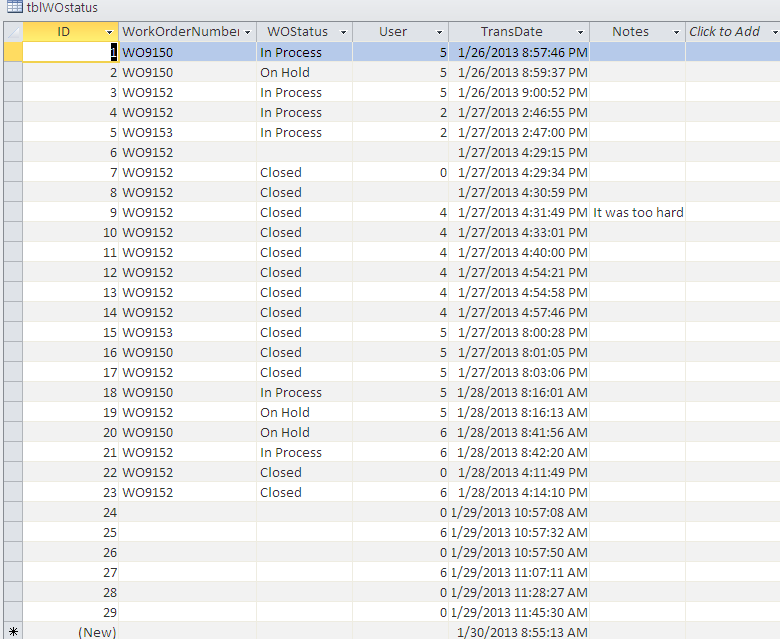Click the Closed status in record 8

[305, 192]
